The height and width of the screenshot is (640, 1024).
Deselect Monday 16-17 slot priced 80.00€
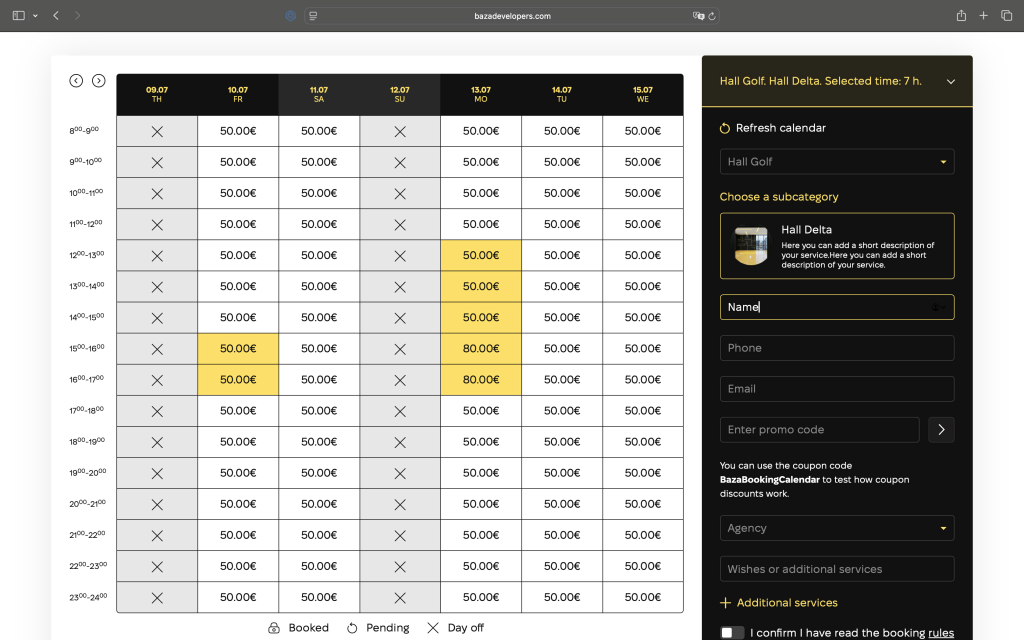click(481, 380)
